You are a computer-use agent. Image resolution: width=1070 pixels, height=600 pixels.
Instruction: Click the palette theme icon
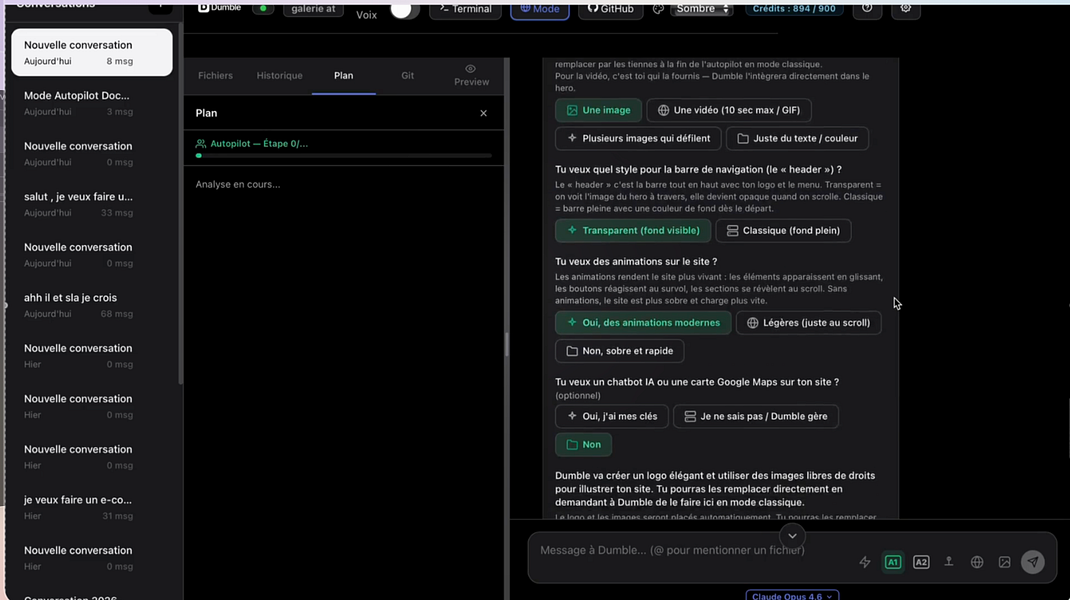(658, 9)
